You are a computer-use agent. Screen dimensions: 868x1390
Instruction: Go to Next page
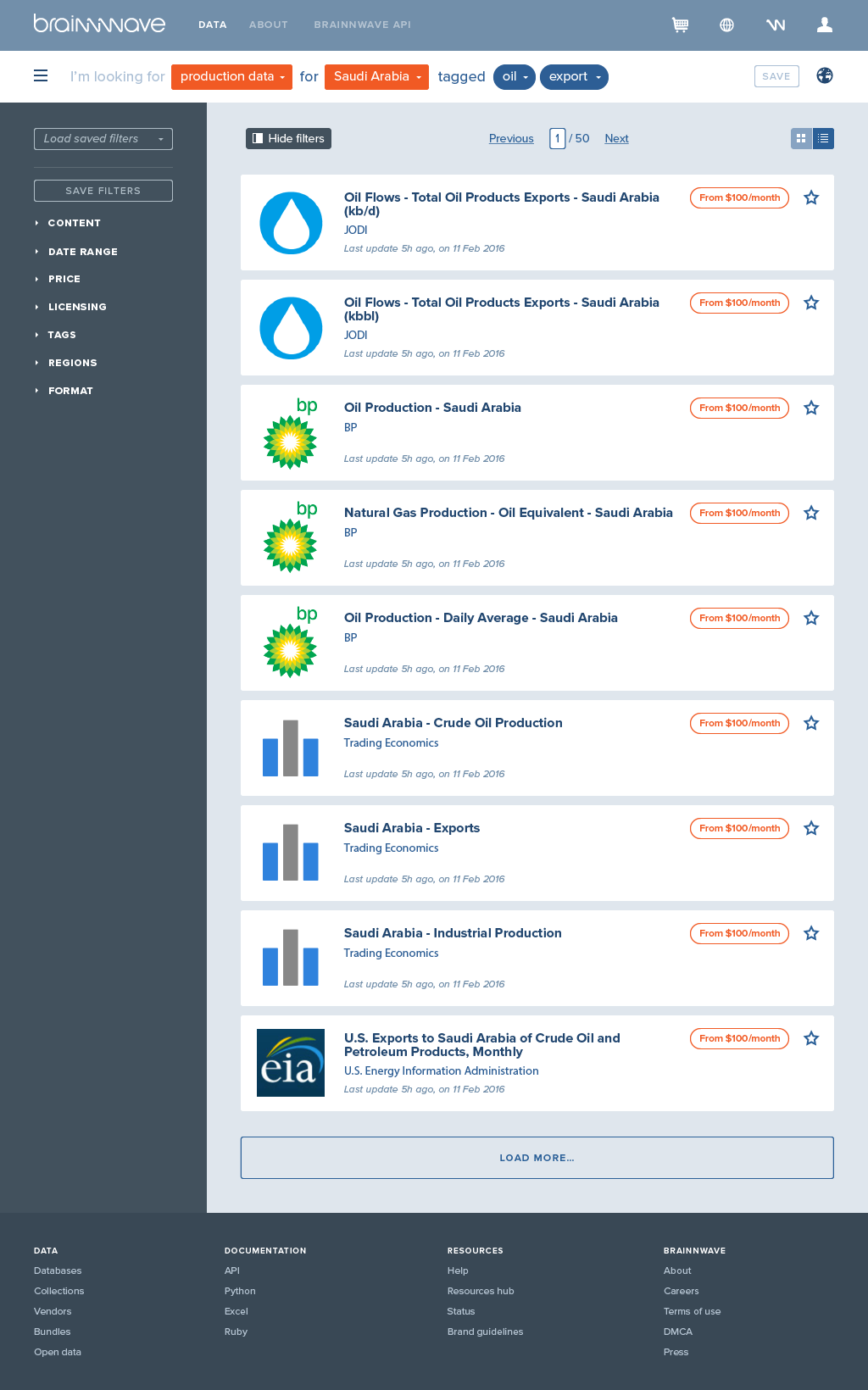pos(616,138)
